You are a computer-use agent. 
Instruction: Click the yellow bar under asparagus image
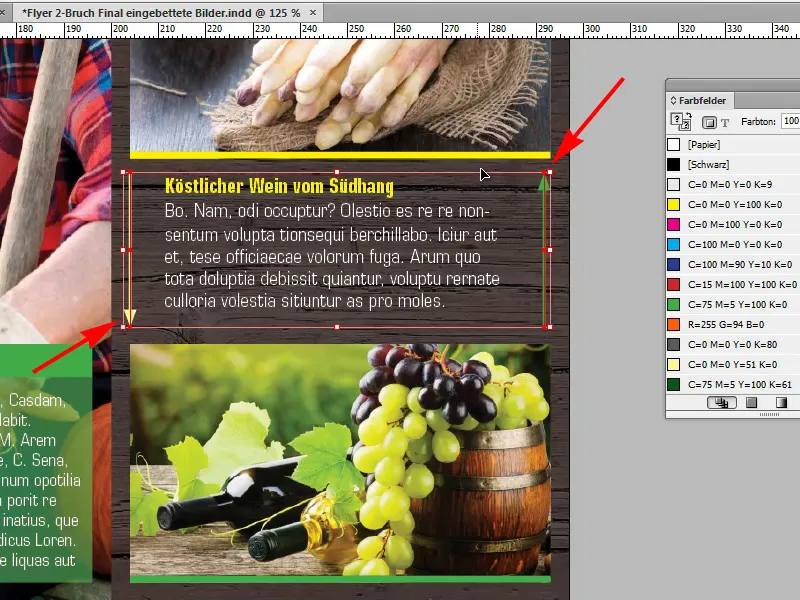[x=340, y=155]
